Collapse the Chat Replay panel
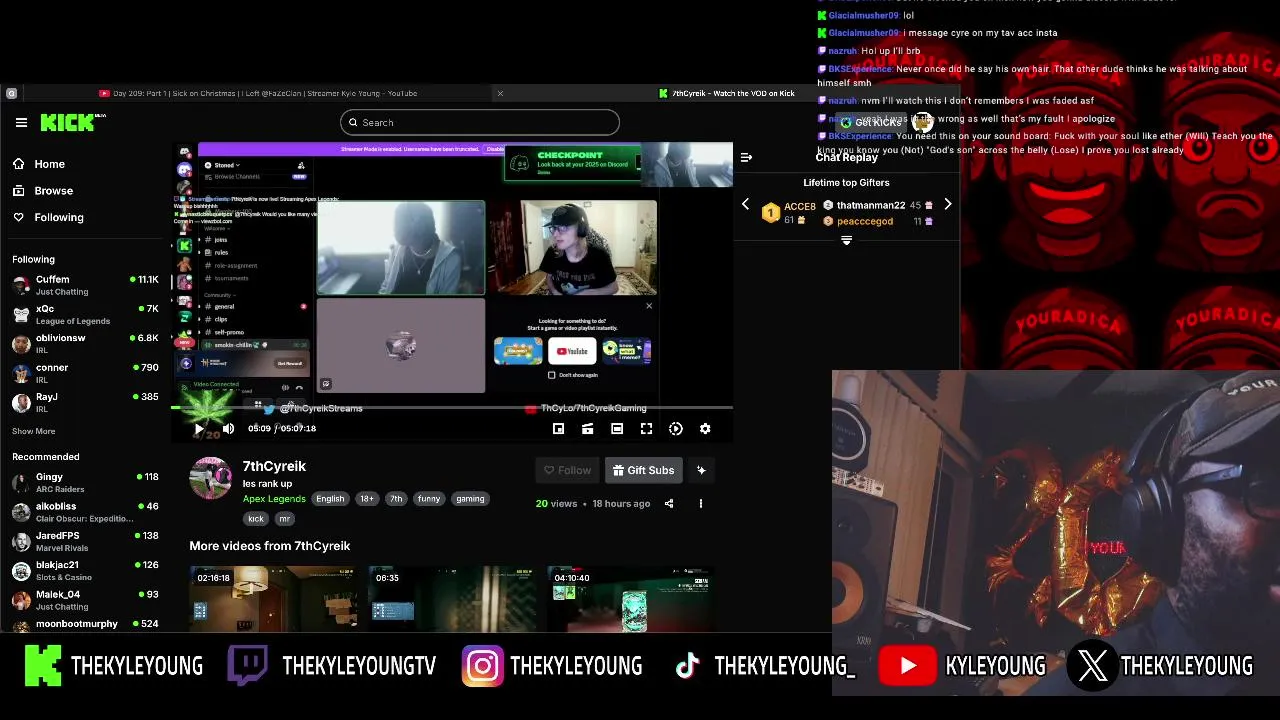Viewport: 1280px width, 720px height. [x=746, y=157]
